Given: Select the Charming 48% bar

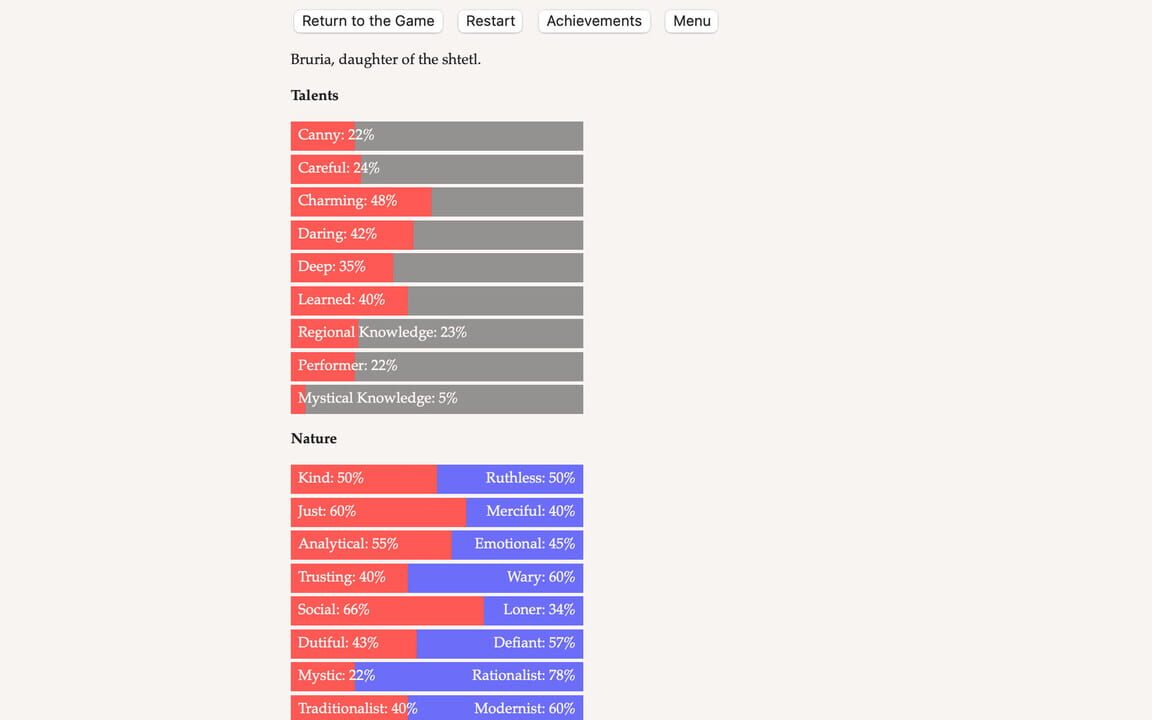Looking at the screenshot, I should 437,201.
